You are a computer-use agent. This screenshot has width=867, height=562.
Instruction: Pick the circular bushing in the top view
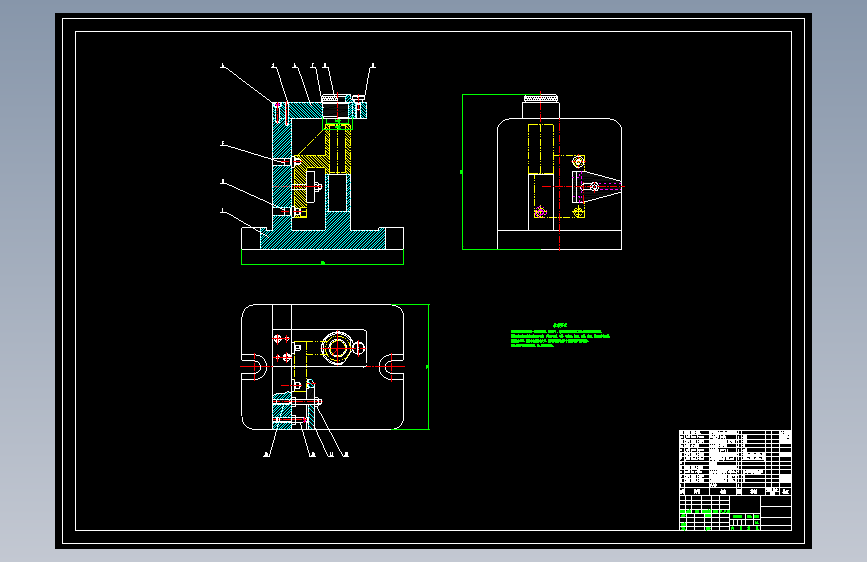coord(337,348)
